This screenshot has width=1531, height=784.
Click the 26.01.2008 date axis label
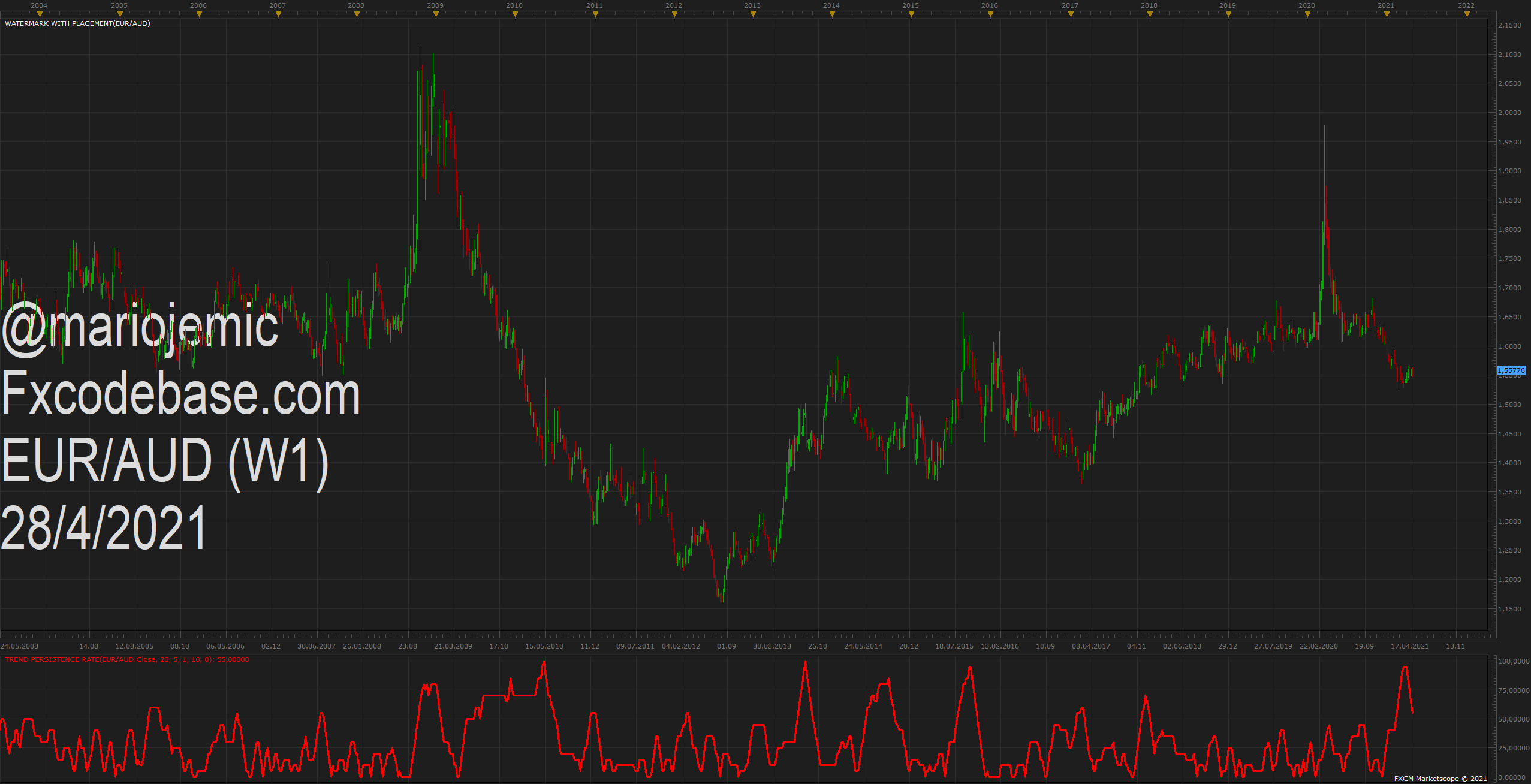(362, 646)
